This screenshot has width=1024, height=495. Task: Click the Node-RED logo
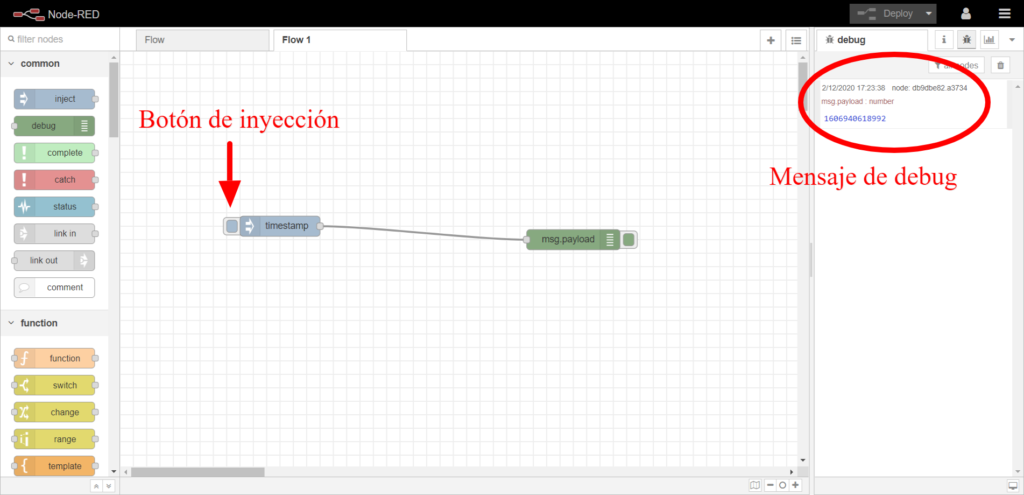56,14
